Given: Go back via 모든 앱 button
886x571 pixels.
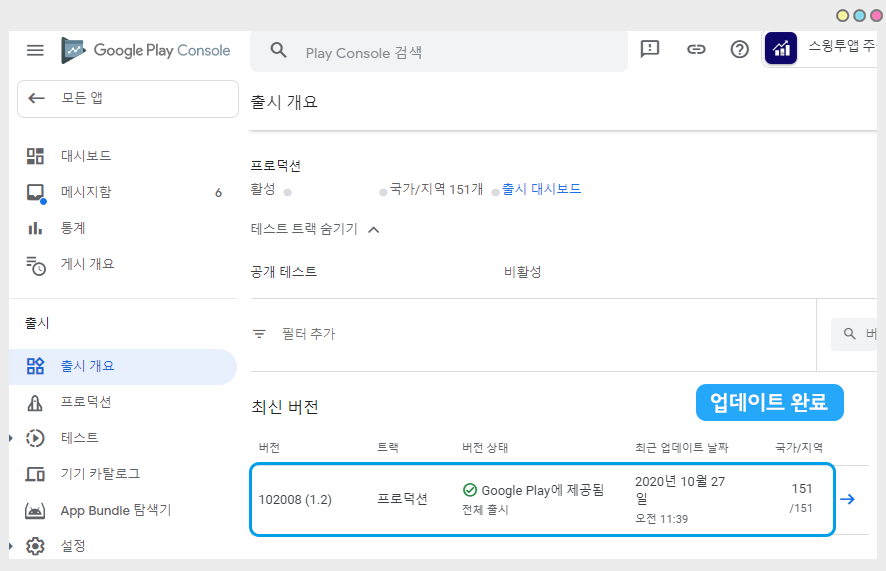Looking at the screenshot, I should pyautogui.click(x=128, y=98).
